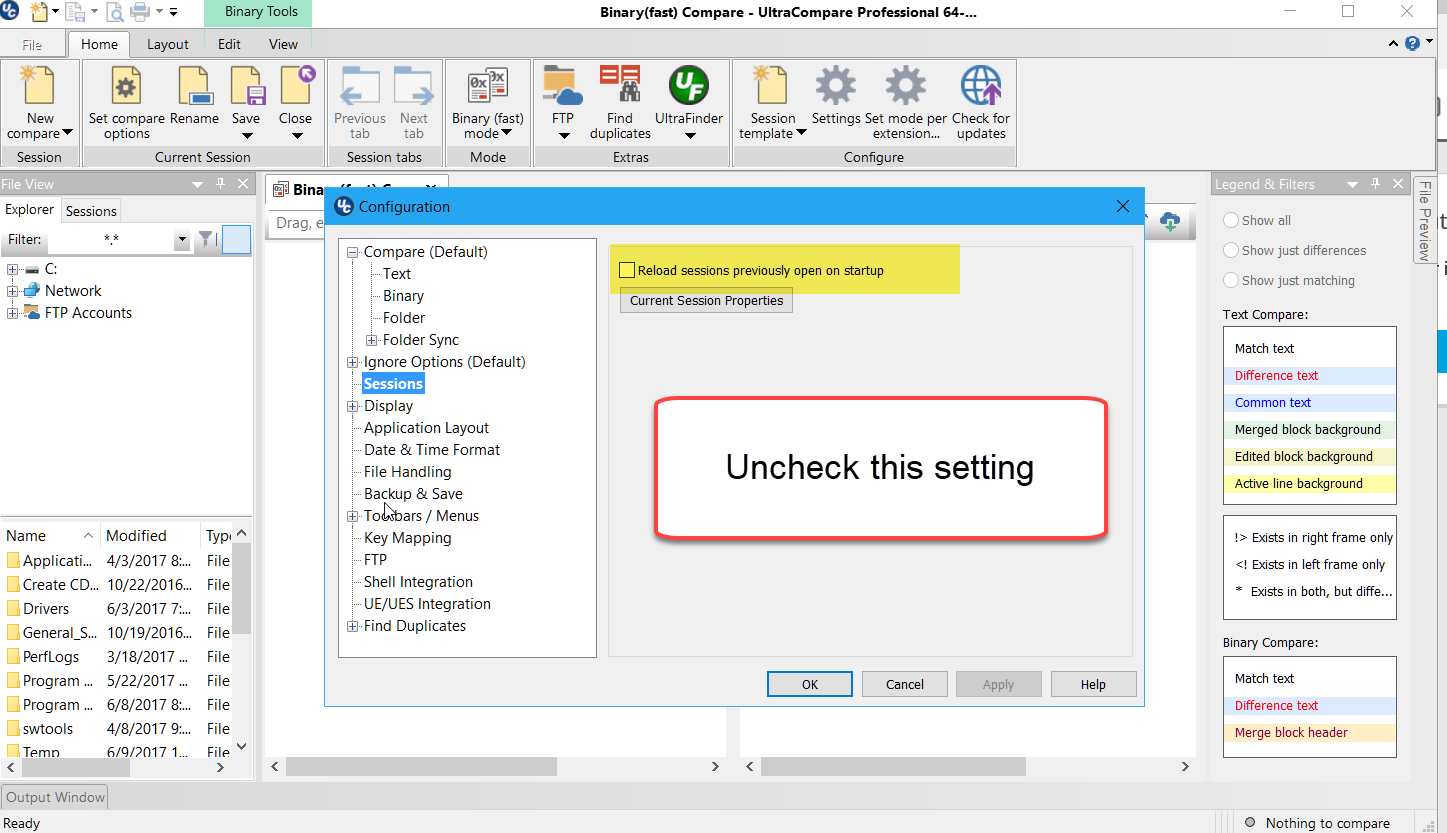The width and height of the screenshot is (1447, 833).
Task: Check Reload sessions previously open on startup
Action: coord(627,270)
